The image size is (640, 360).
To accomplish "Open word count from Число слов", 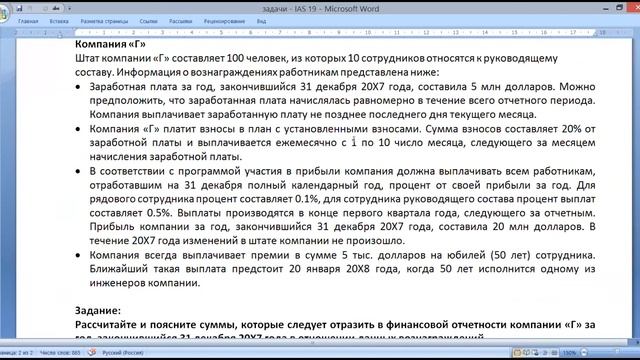I will (60, 353).
